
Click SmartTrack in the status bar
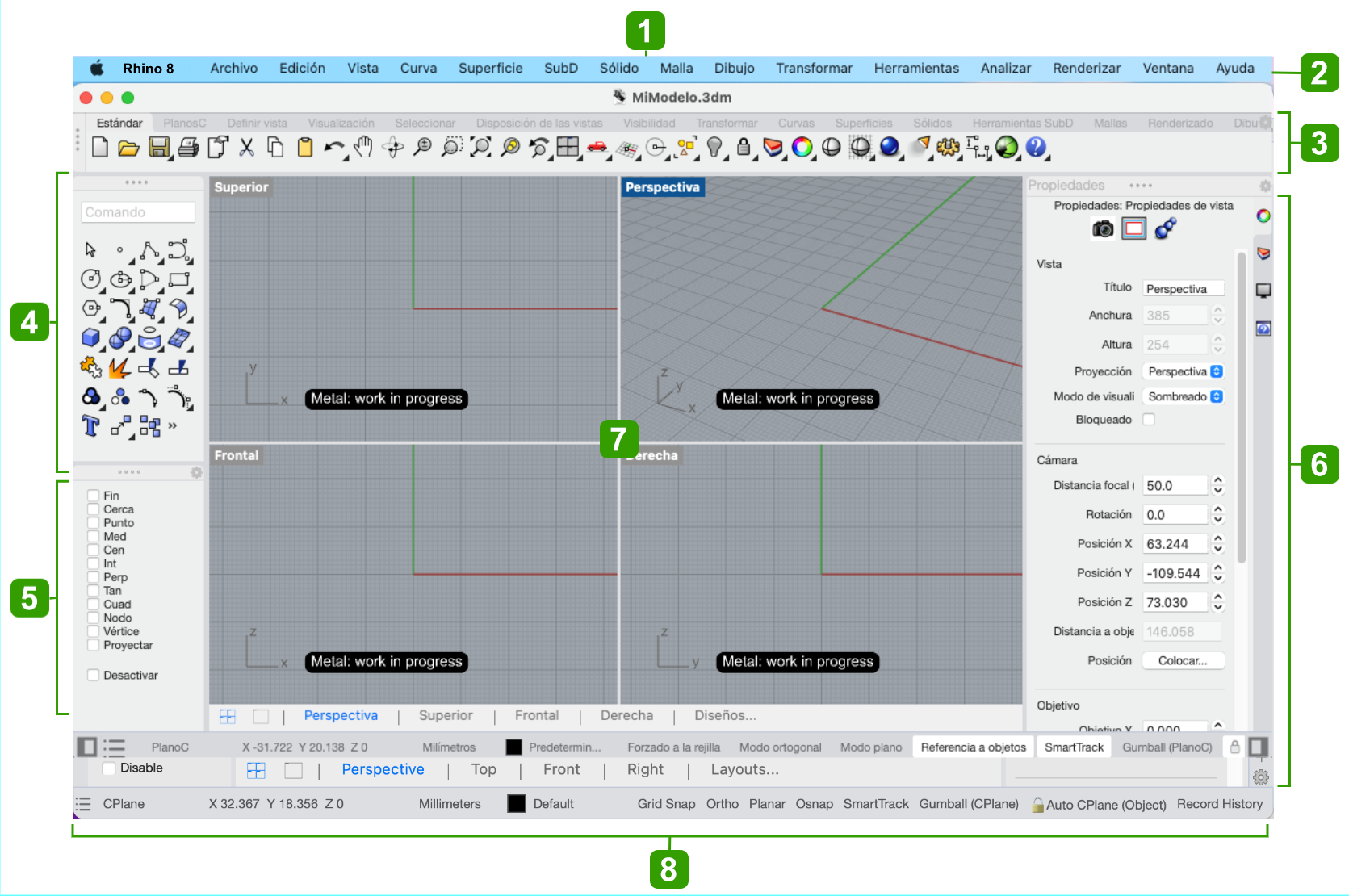click(x=1073, y=747)
